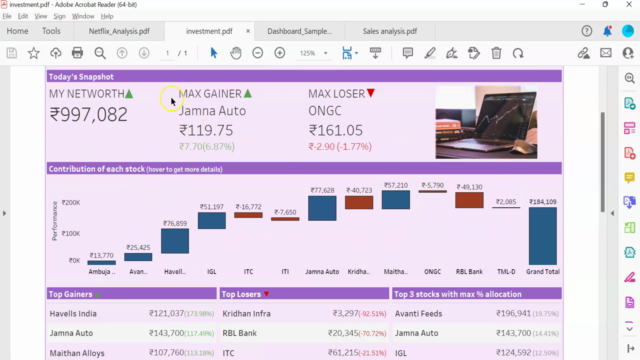This screenshot has width=640, height=360.
Task: Open the Edit menu
Action: tap(23, 16)
